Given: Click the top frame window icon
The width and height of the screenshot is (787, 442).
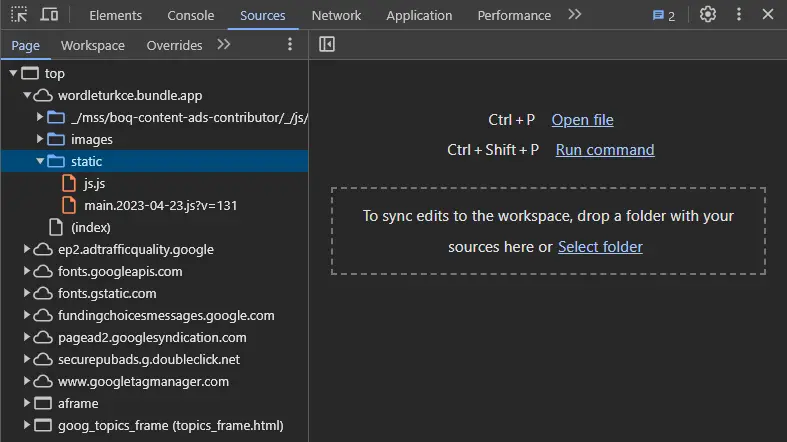Looking at the screenshot, I should coord(30,73).
